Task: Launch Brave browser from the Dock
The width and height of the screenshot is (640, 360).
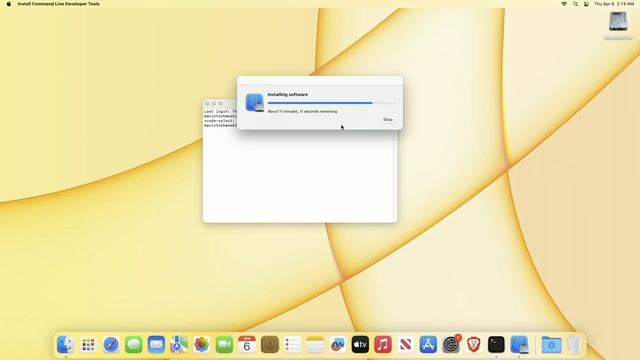Action: pos(473,344)
